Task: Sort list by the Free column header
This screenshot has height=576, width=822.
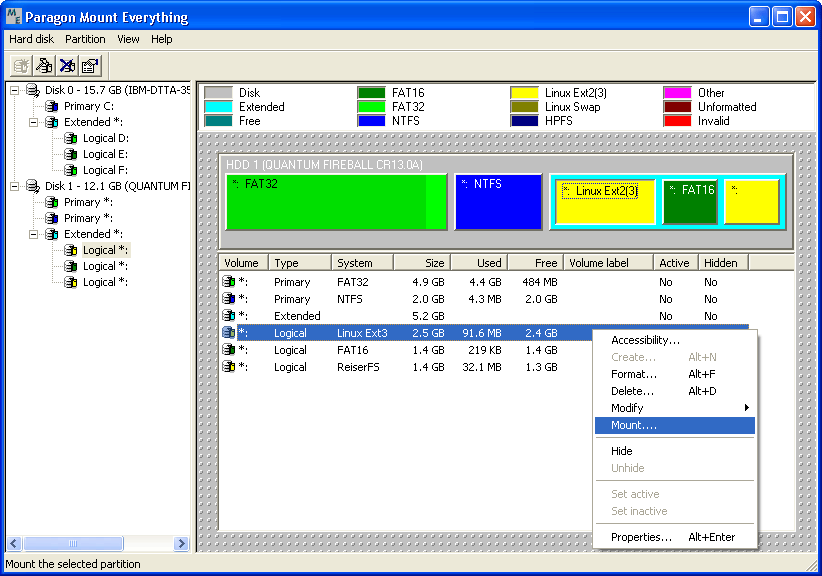Action: 536,263
